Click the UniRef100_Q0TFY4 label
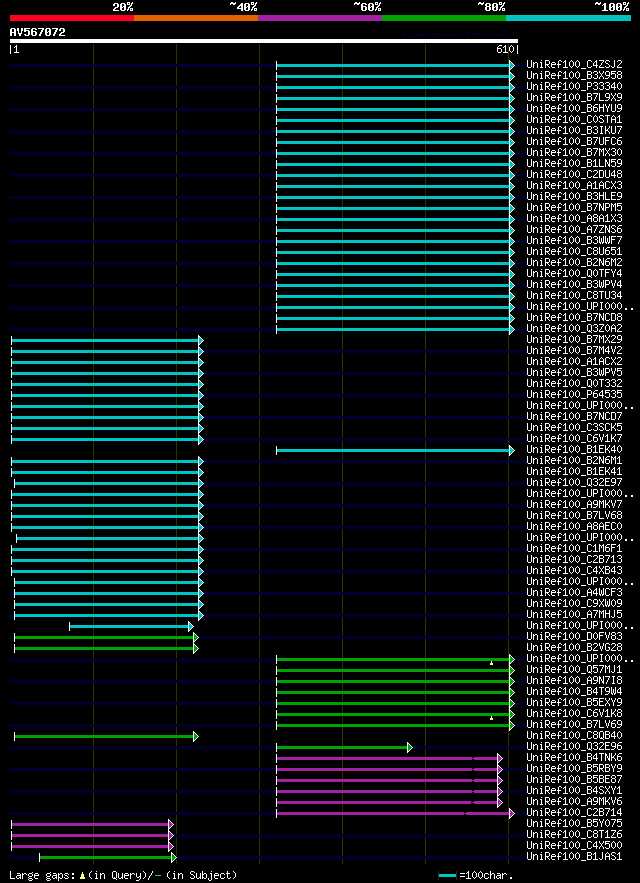Viewport: 640px width, 883px height. [574, 273]
